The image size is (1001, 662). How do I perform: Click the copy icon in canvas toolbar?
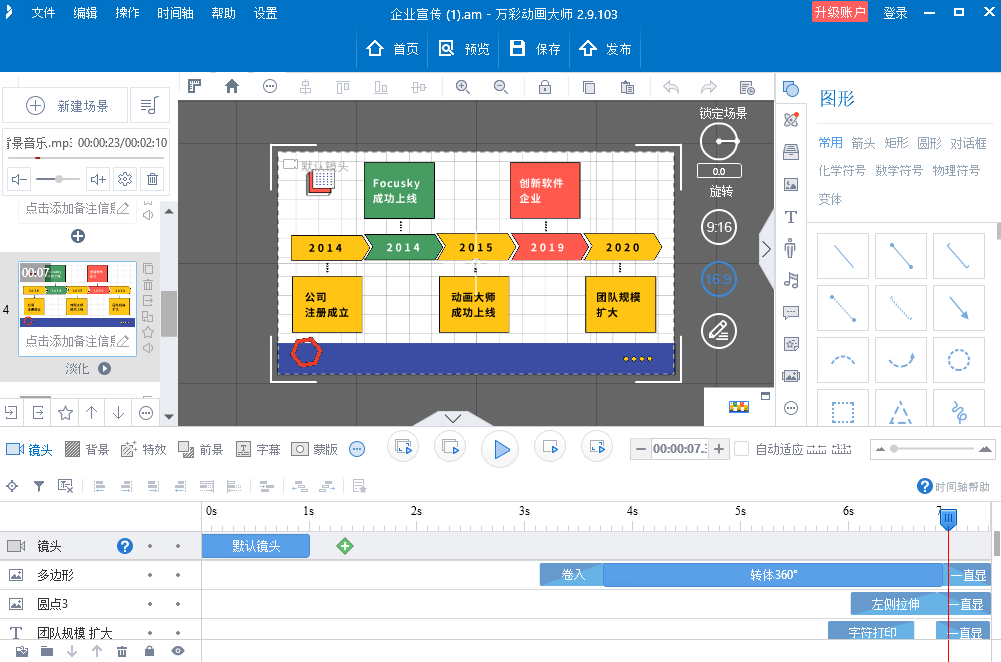[589, 87]
